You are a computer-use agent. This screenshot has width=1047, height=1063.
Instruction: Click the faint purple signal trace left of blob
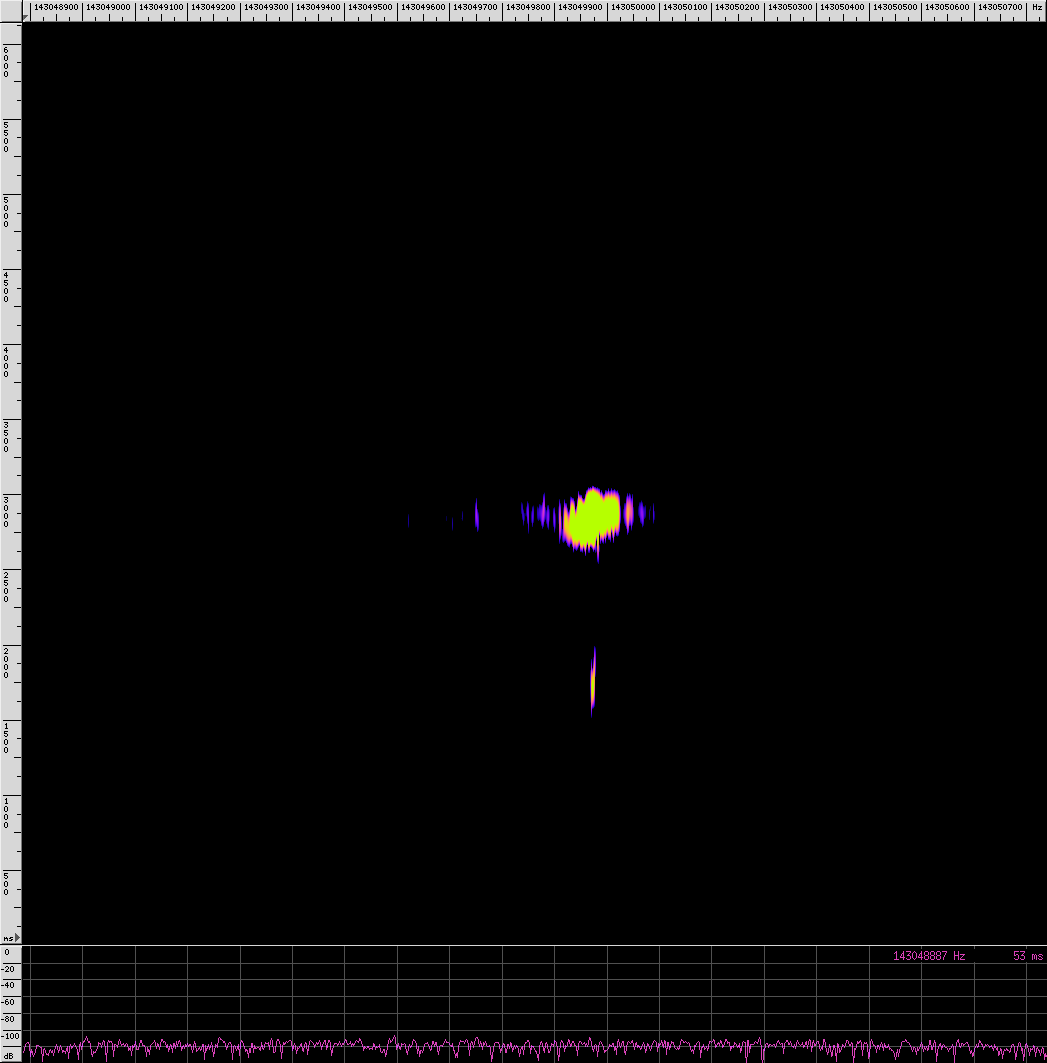[476, 514]
